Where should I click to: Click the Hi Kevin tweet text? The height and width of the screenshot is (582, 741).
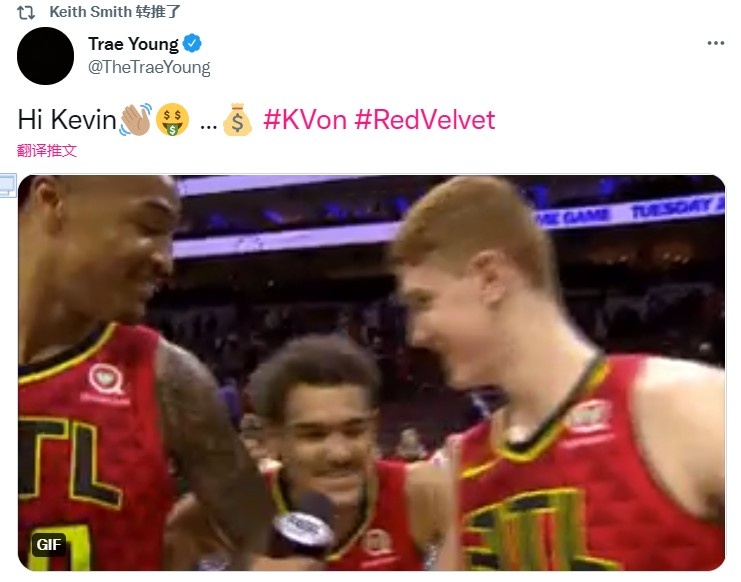[x=67, y=119]
